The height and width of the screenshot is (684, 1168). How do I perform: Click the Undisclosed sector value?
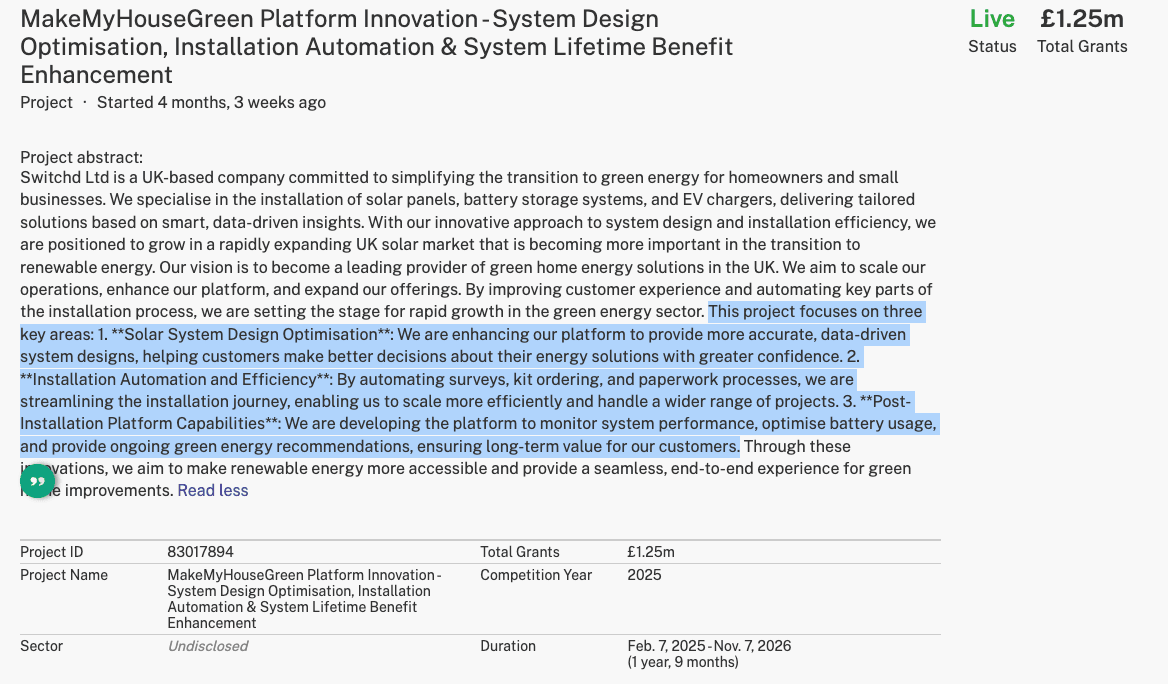(208, 646)
